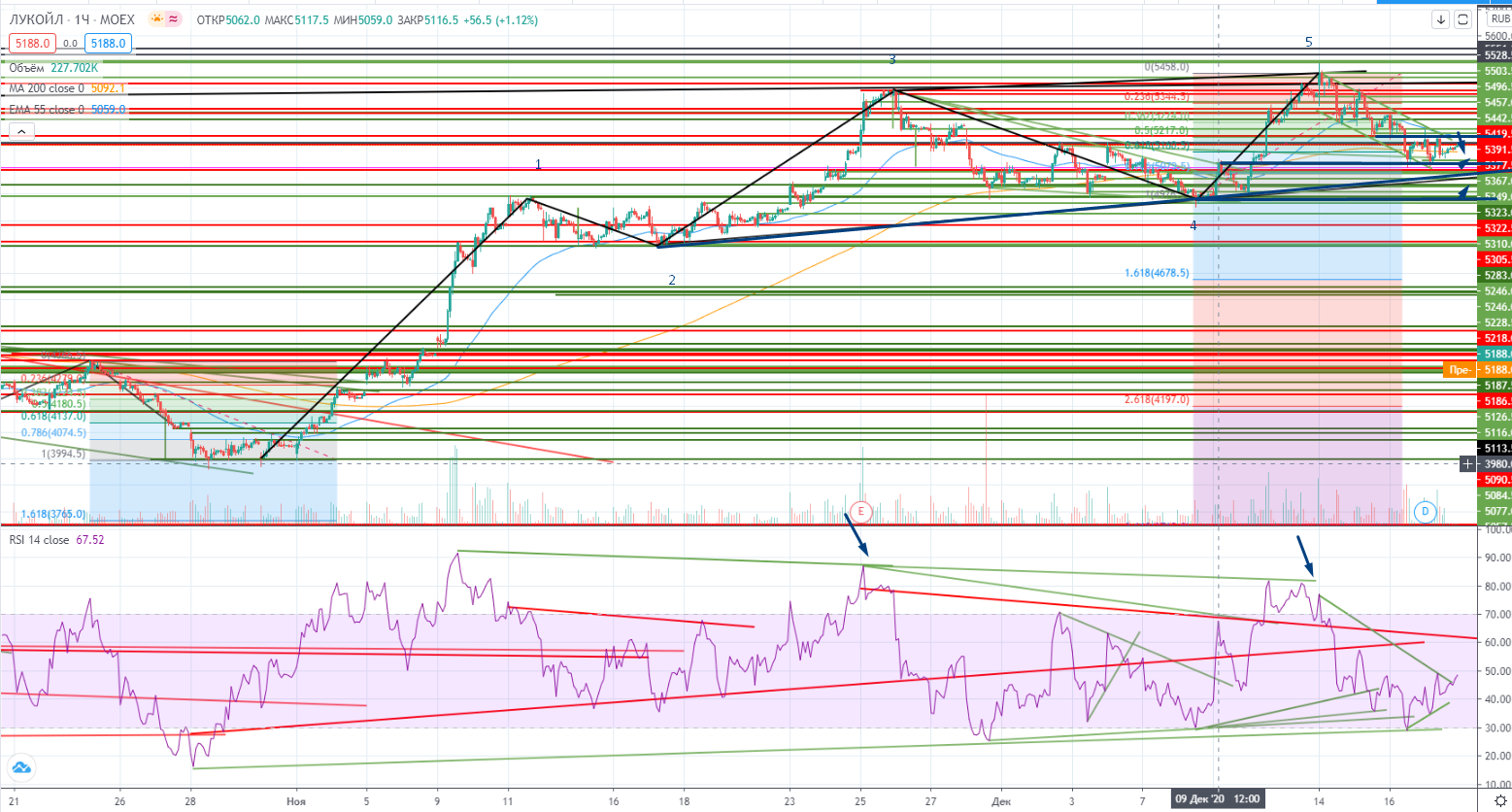The width and height of the screenshot is (1512, 812).
Task: Click the plus icon on price scale
Action: (1468, 464)
